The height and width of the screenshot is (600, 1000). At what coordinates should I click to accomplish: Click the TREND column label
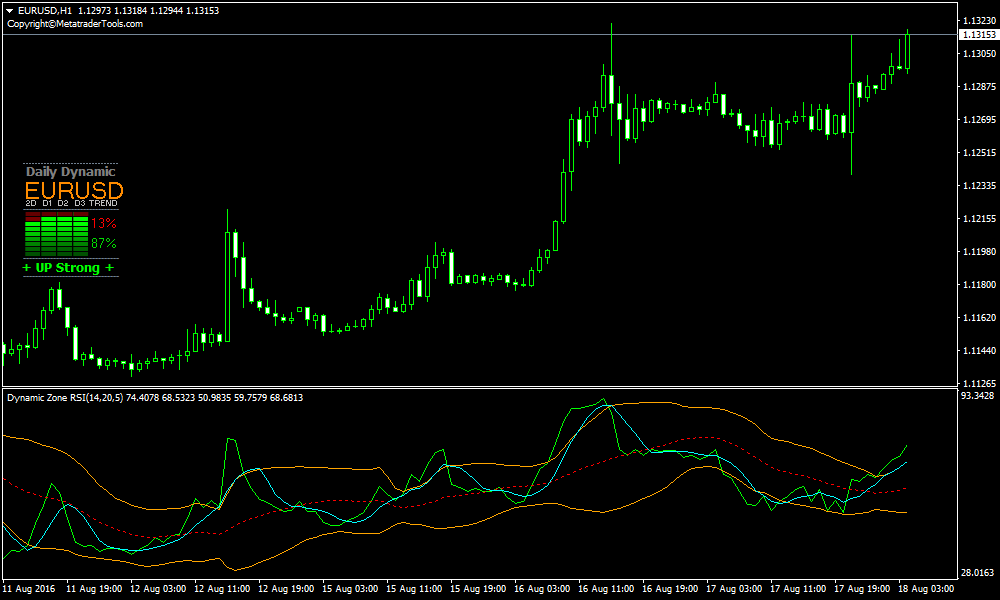point(103,204)
